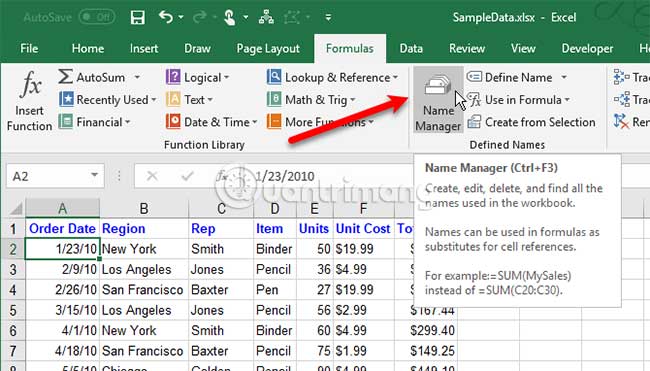Viewport: 650px width, 371px height.
Task: Switch to the Insert tab
Action: click(143, 48)
